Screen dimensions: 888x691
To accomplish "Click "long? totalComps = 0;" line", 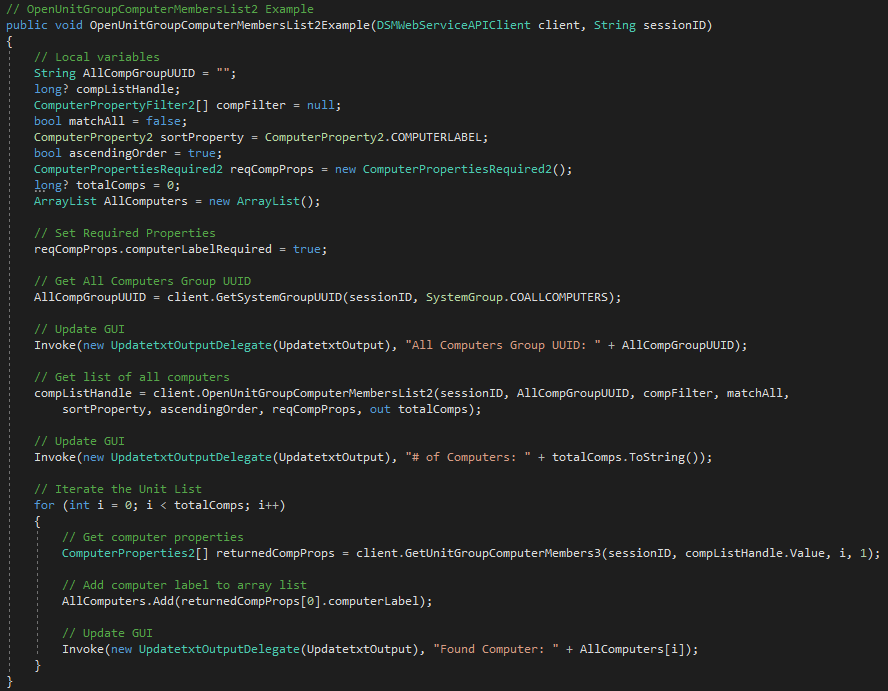I will pos(107,185).
